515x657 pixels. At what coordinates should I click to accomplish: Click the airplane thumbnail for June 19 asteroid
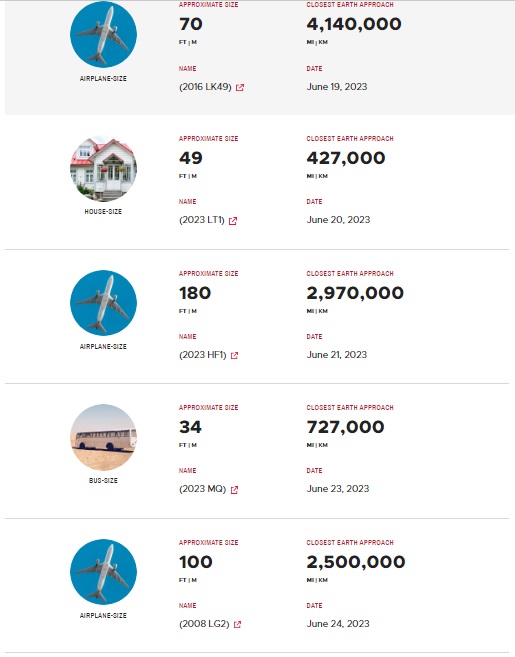(103, 34)
